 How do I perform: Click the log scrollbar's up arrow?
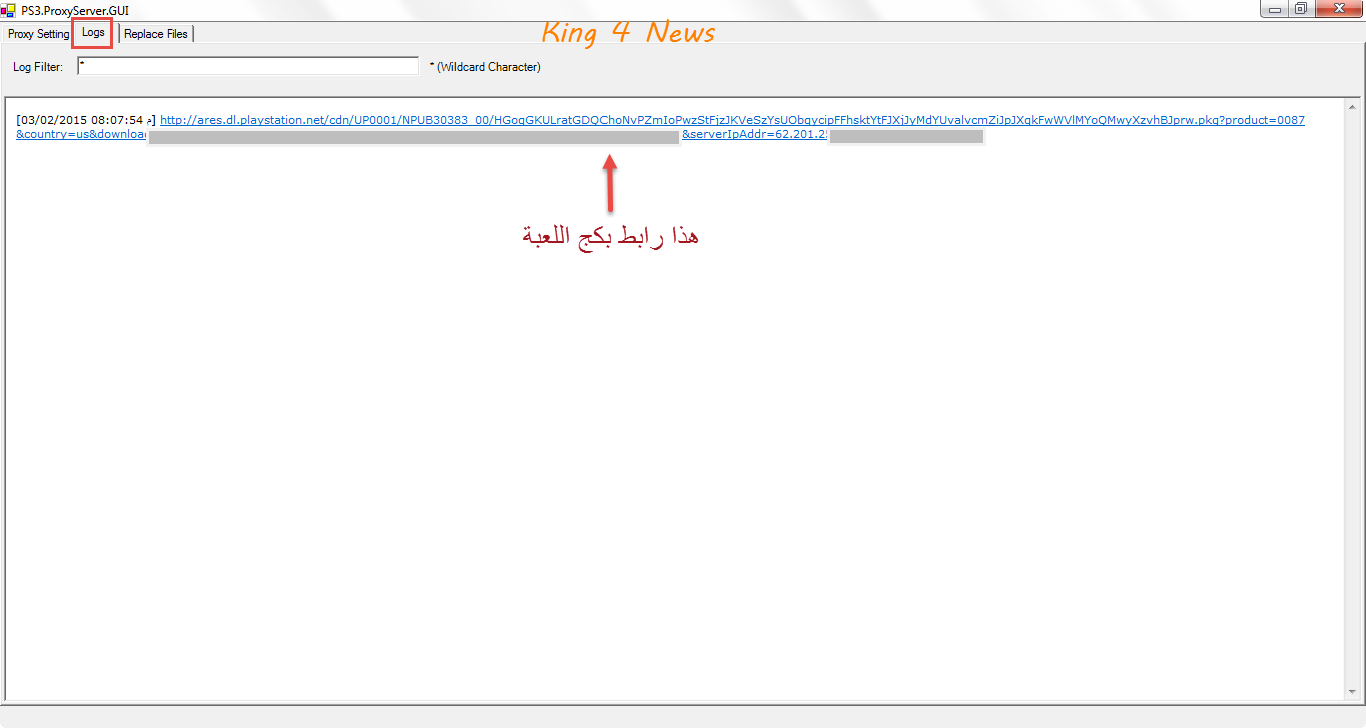1352,107
